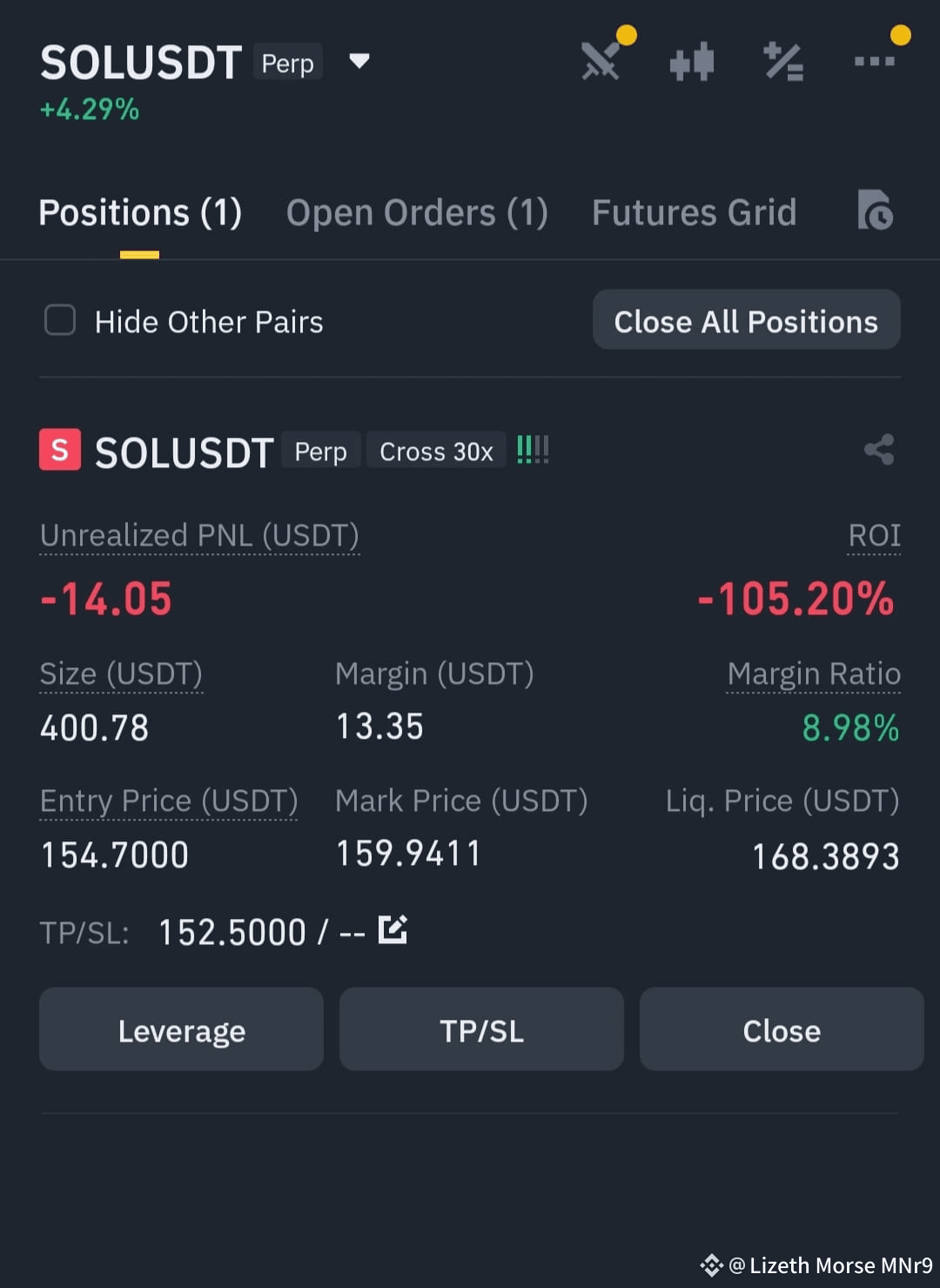Edit TP/SL using the pencil icon
This screenshot has height=1288, width=940.
pyautogui.click(x=393, y=929)
